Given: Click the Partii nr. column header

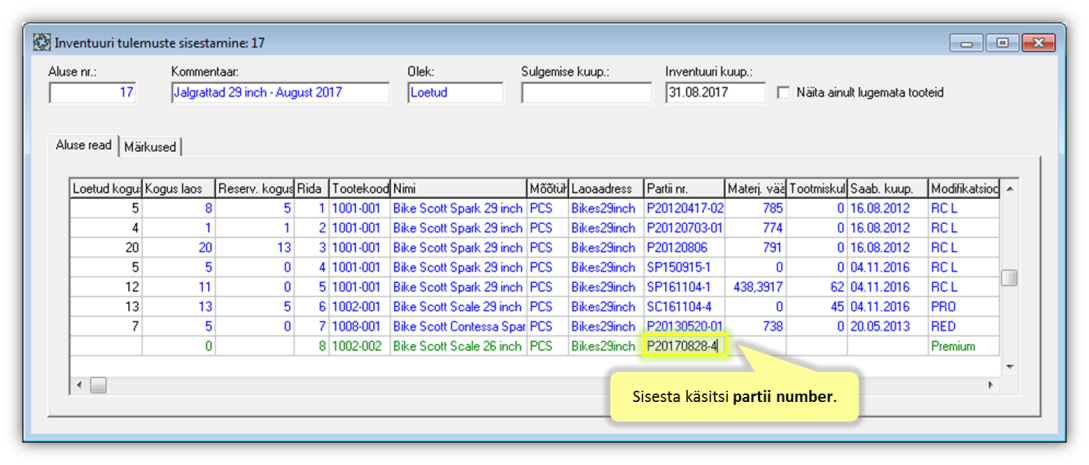Looking at the screenshot, I should point(683,188).
